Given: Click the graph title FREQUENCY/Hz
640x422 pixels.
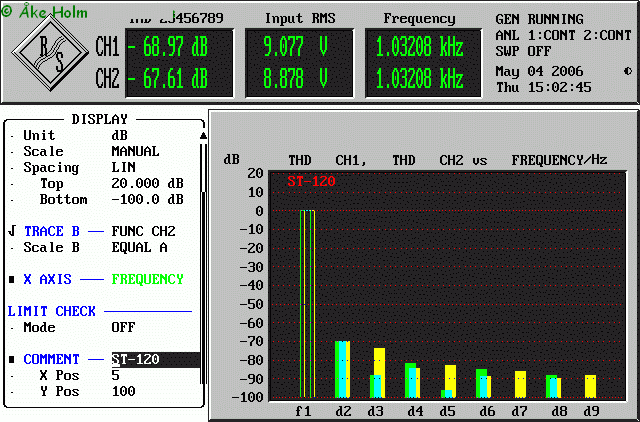Looking at the screenshot, I should (560, 160).
